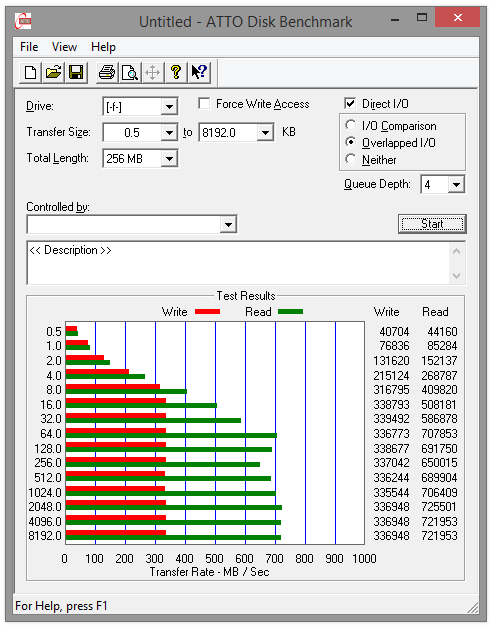Minimize the ATTO Disk Benchmark window
The height and width of the screenshot is (629, 495).
(395, 19)
